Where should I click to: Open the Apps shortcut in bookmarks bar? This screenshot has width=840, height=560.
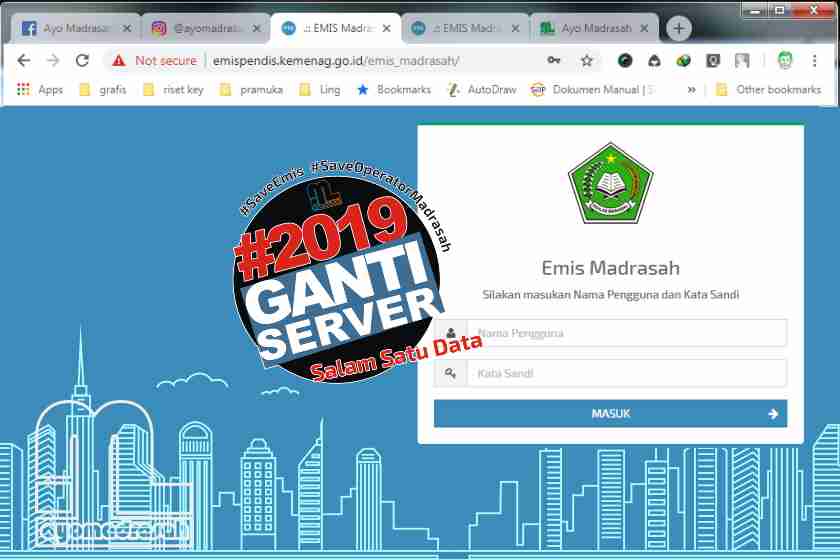point(40,89)
